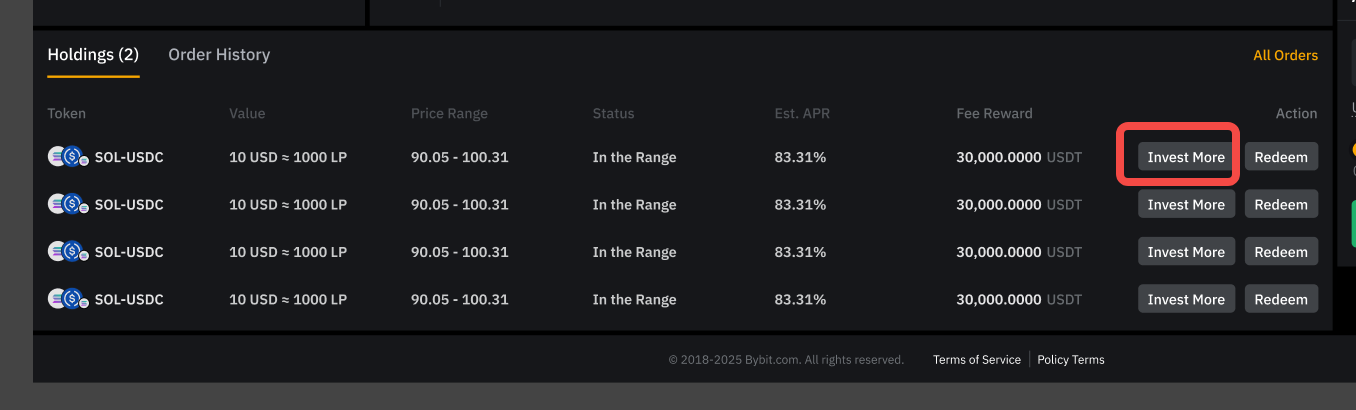Screen dimensions: 1356x410
Task: Click Redeem in the fourth row
Action: [x=1281, y=299]
